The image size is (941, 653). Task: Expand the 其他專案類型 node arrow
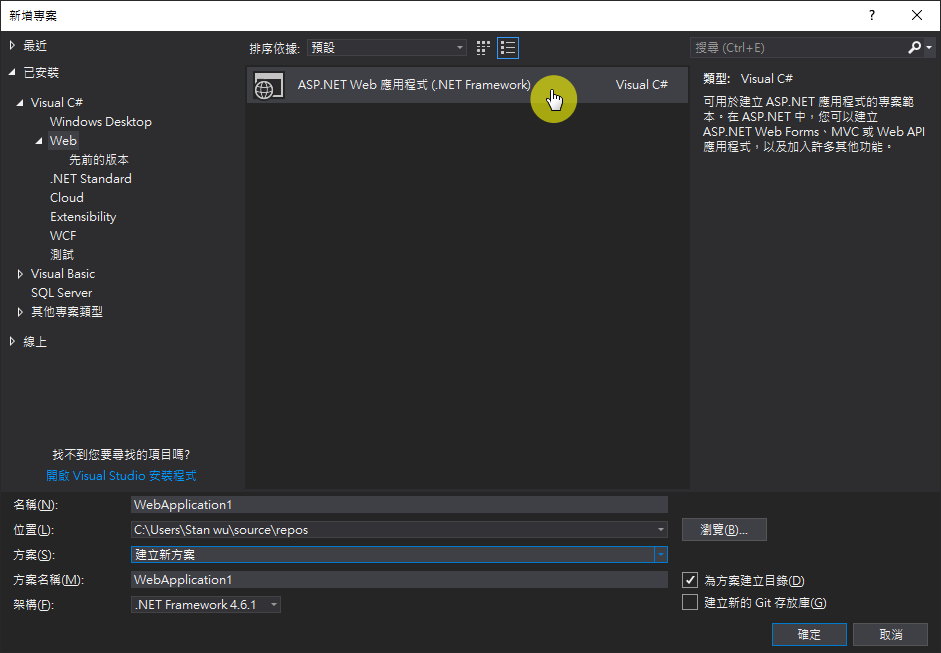(20, 312)
